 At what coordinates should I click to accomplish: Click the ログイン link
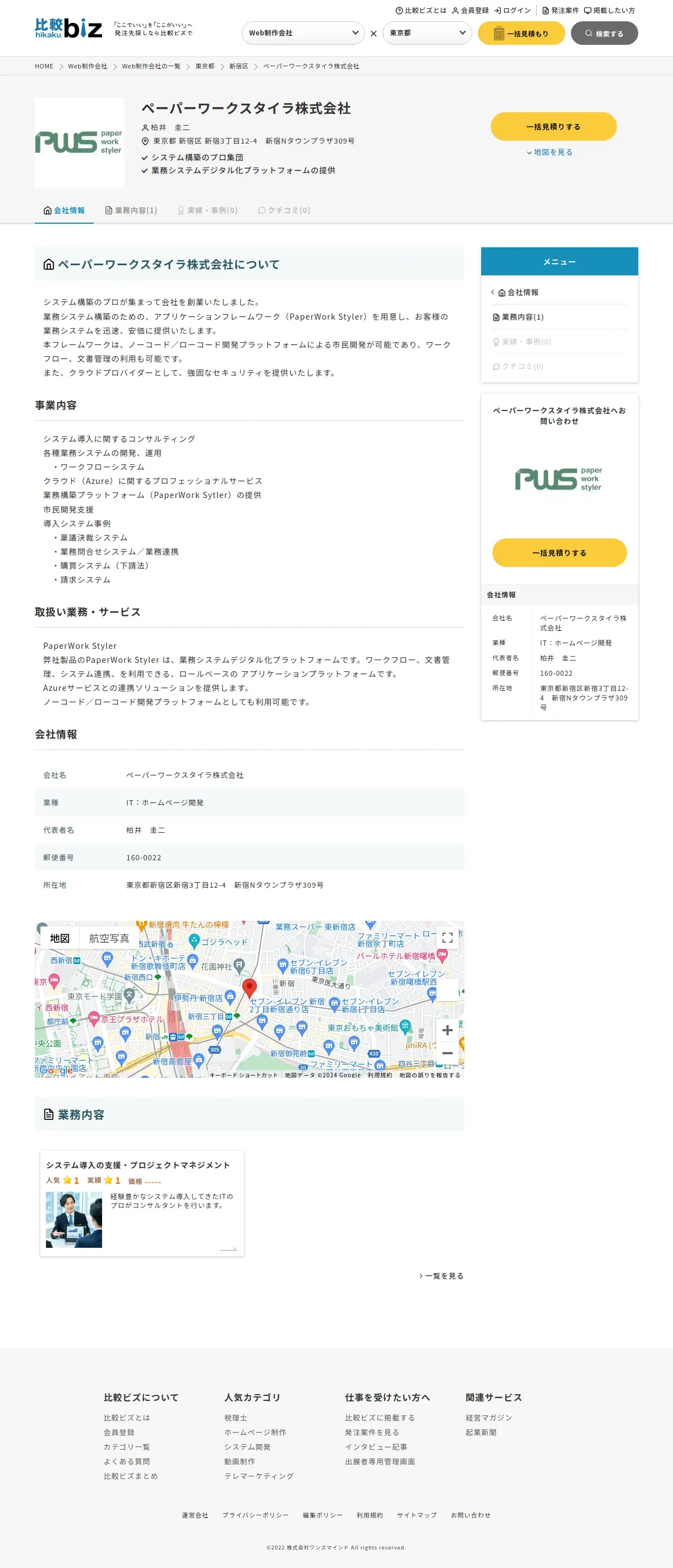513,10
